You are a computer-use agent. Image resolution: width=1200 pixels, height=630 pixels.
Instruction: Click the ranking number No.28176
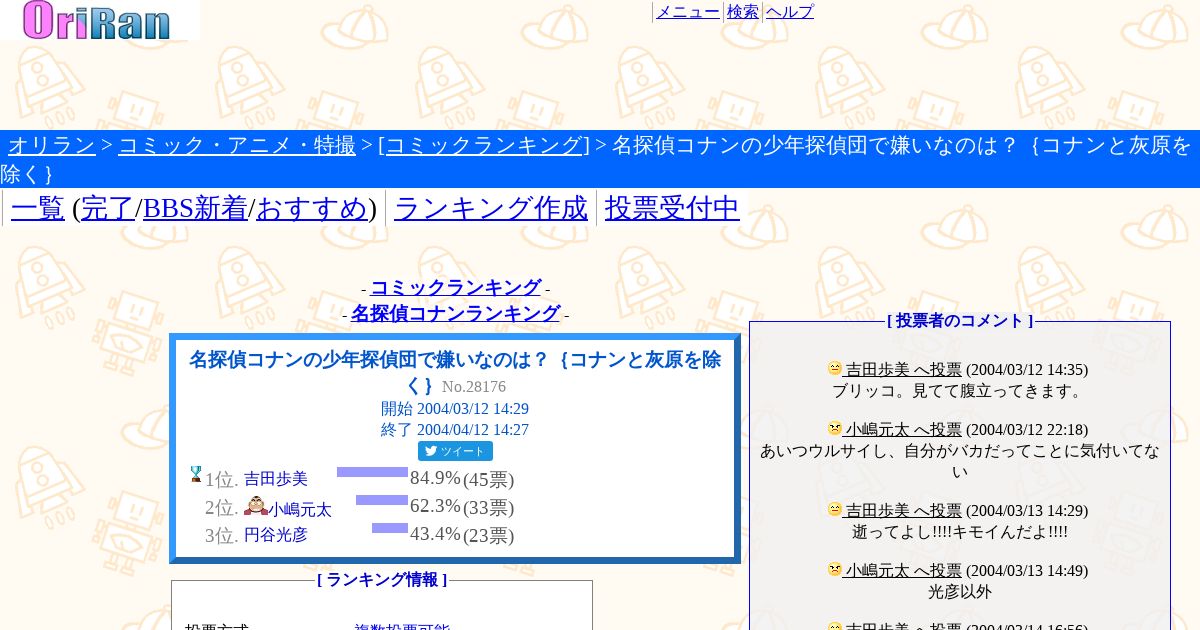[474, 387]
